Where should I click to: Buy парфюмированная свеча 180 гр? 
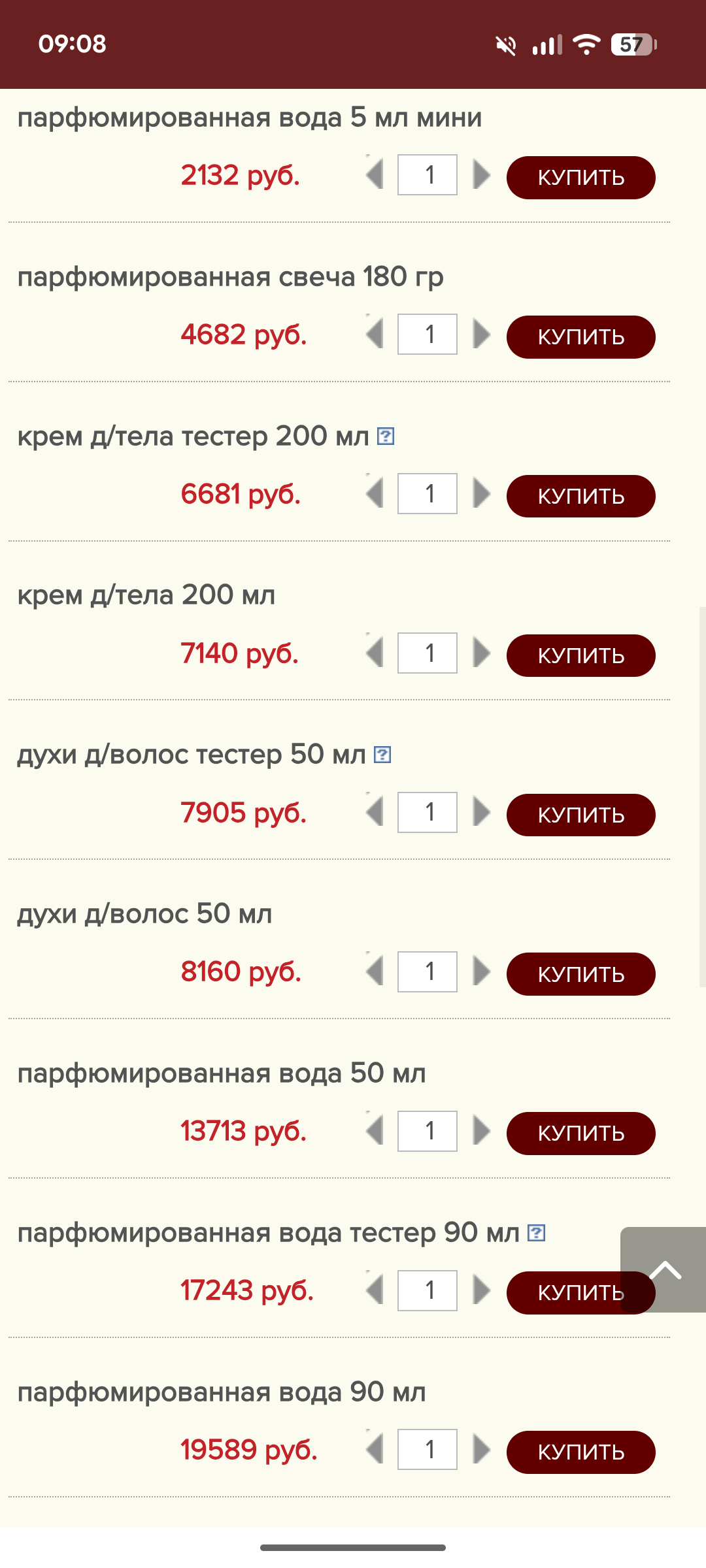(x=580, y=337)
